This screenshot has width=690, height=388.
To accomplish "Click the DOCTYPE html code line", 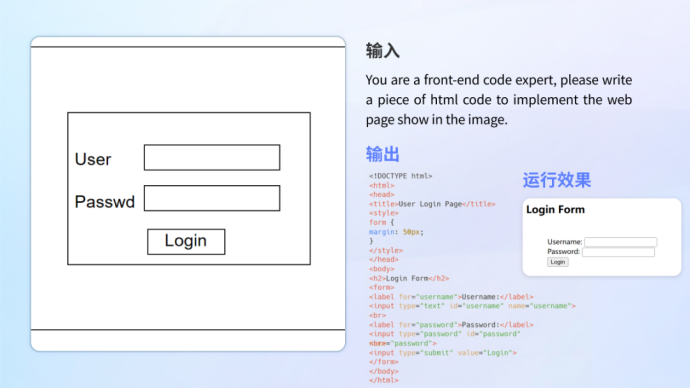I will pos(400,176).
